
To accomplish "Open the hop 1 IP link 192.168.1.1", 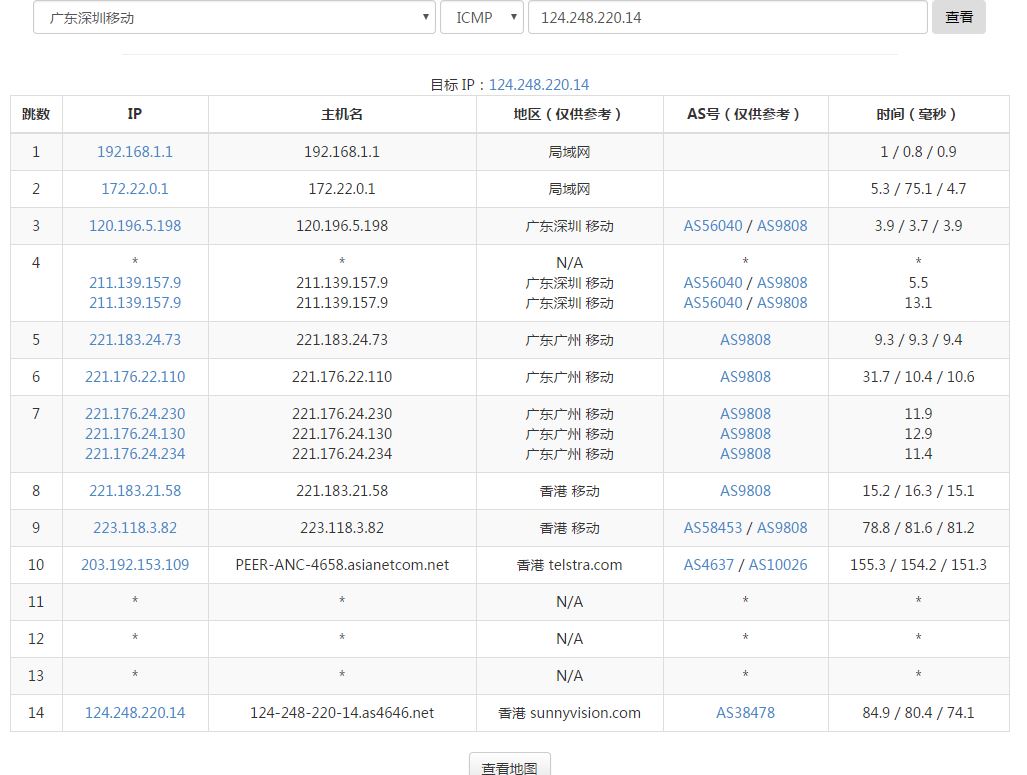I will (x=135, y=152).
